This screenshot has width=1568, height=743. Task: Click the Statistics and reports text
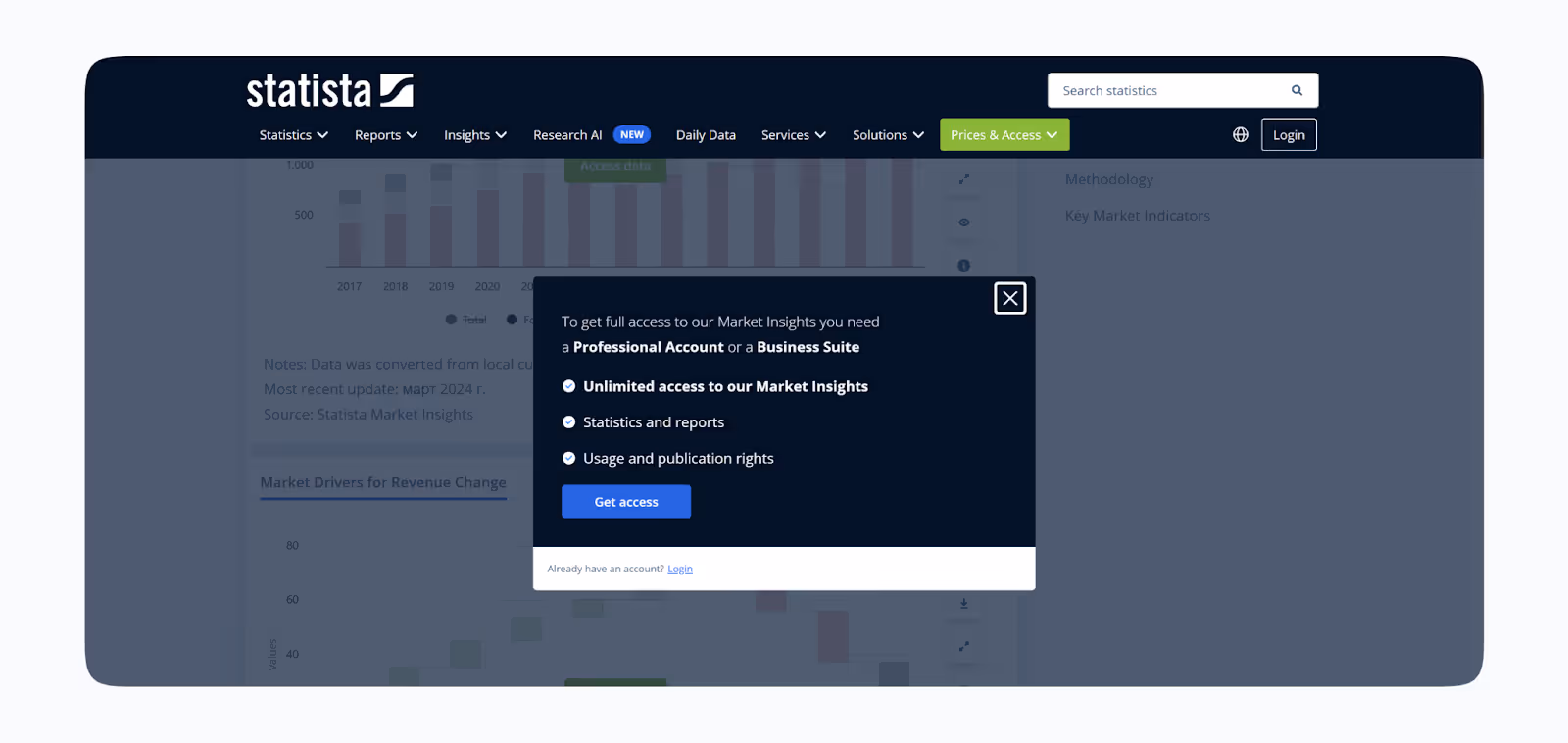pyautogui.click(x=654, y=422)
